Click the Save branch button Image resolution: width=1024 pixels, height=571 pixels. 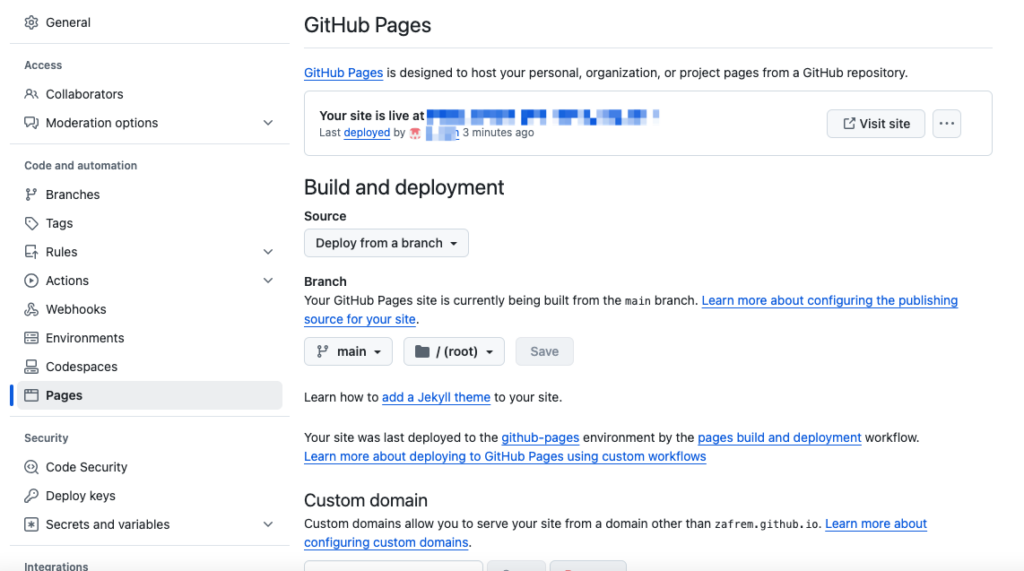click(544, 351)
